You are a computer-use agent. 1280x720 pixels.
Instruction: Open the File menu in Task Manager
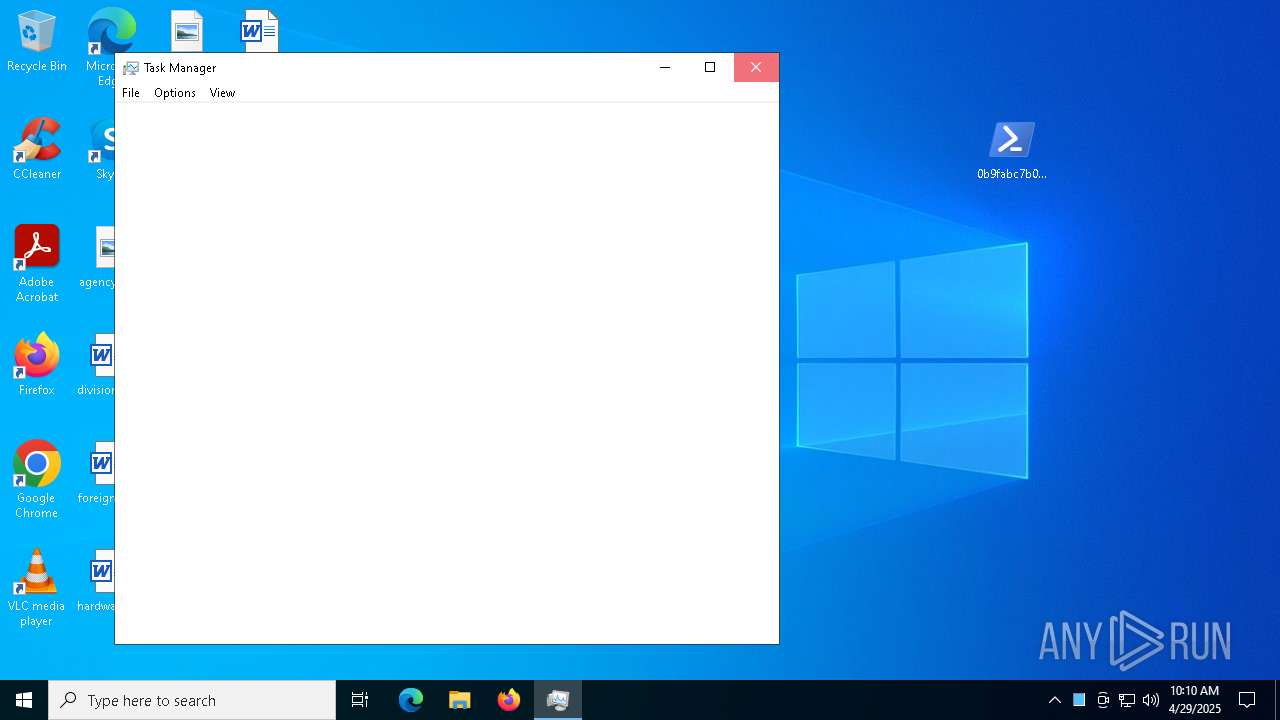click(131, 93)
